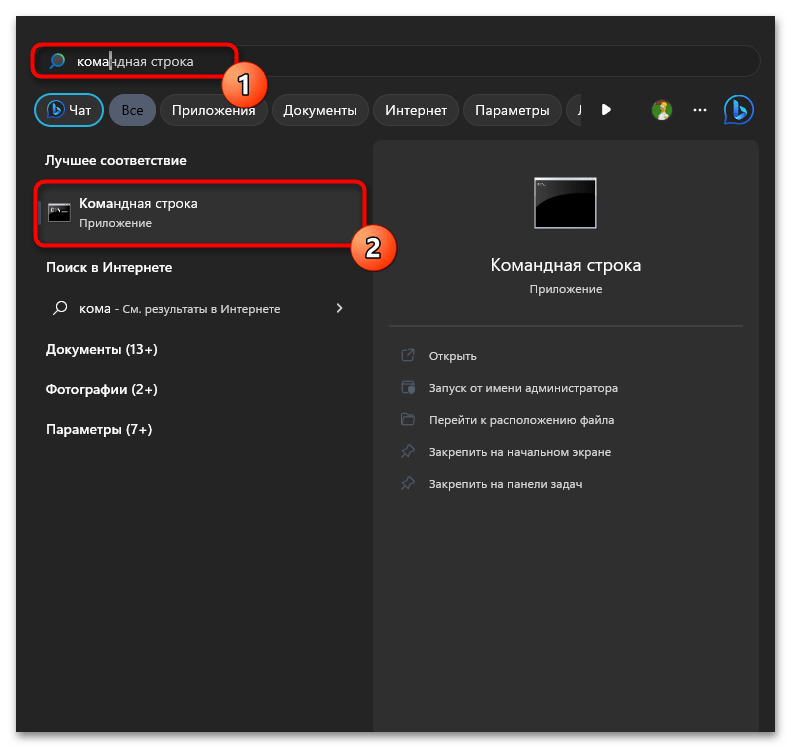The width and height of the screenshot is (791, 748).
Task: Expand Фотографии (2+) results
Action: 101,389
